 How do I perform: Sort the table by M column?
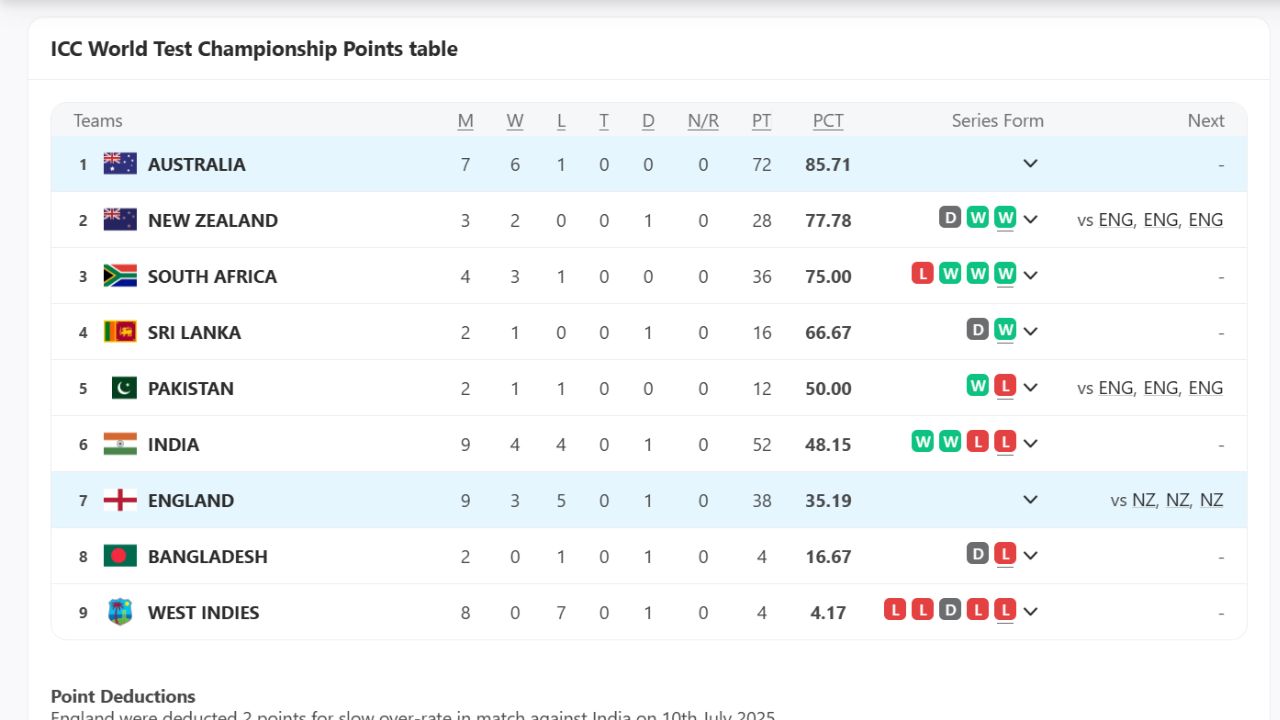click(x=465, y=120)
